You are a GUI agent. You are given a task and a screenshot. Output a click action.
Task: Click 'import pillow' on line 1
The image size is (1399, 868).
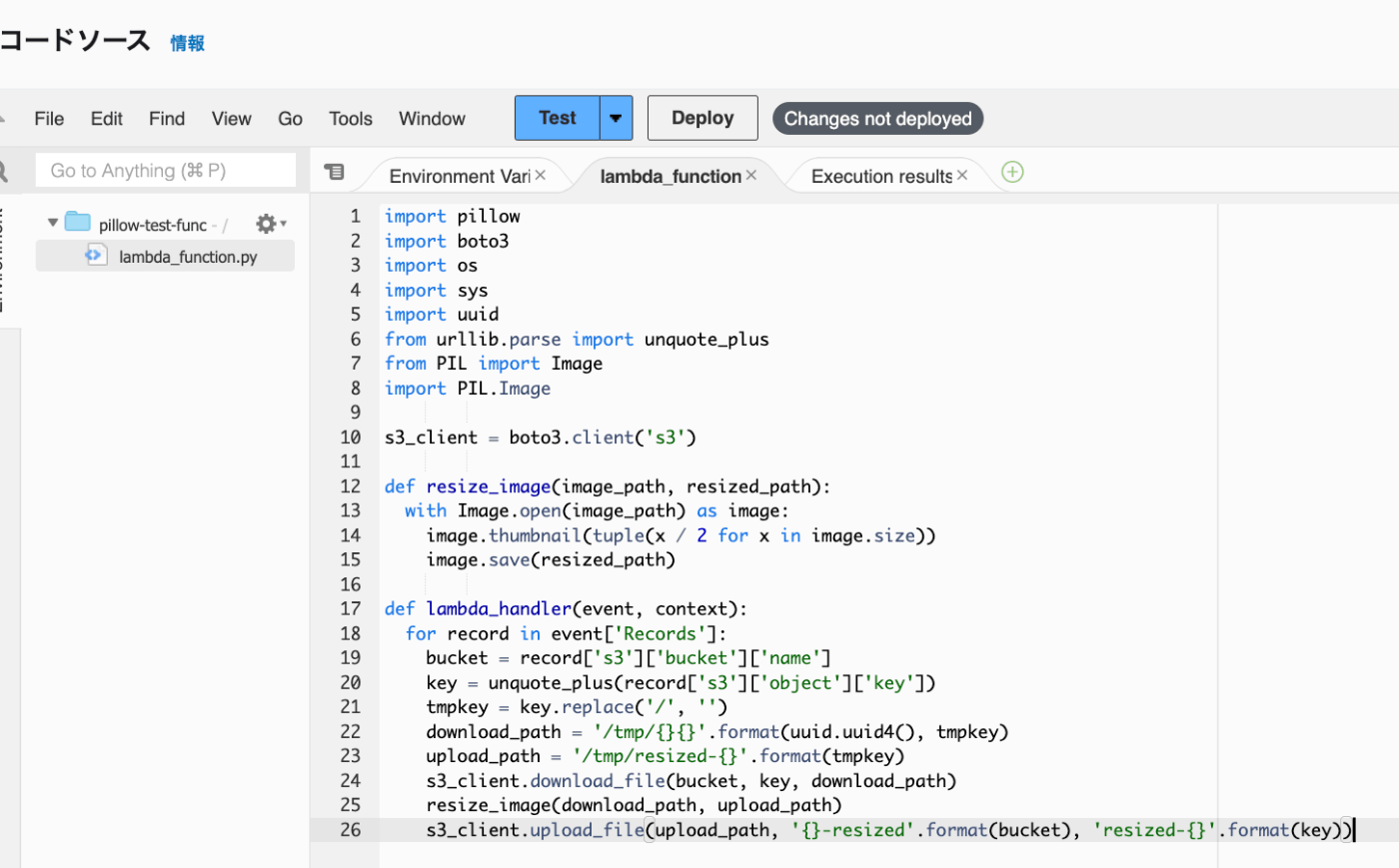tap(453, 217)
